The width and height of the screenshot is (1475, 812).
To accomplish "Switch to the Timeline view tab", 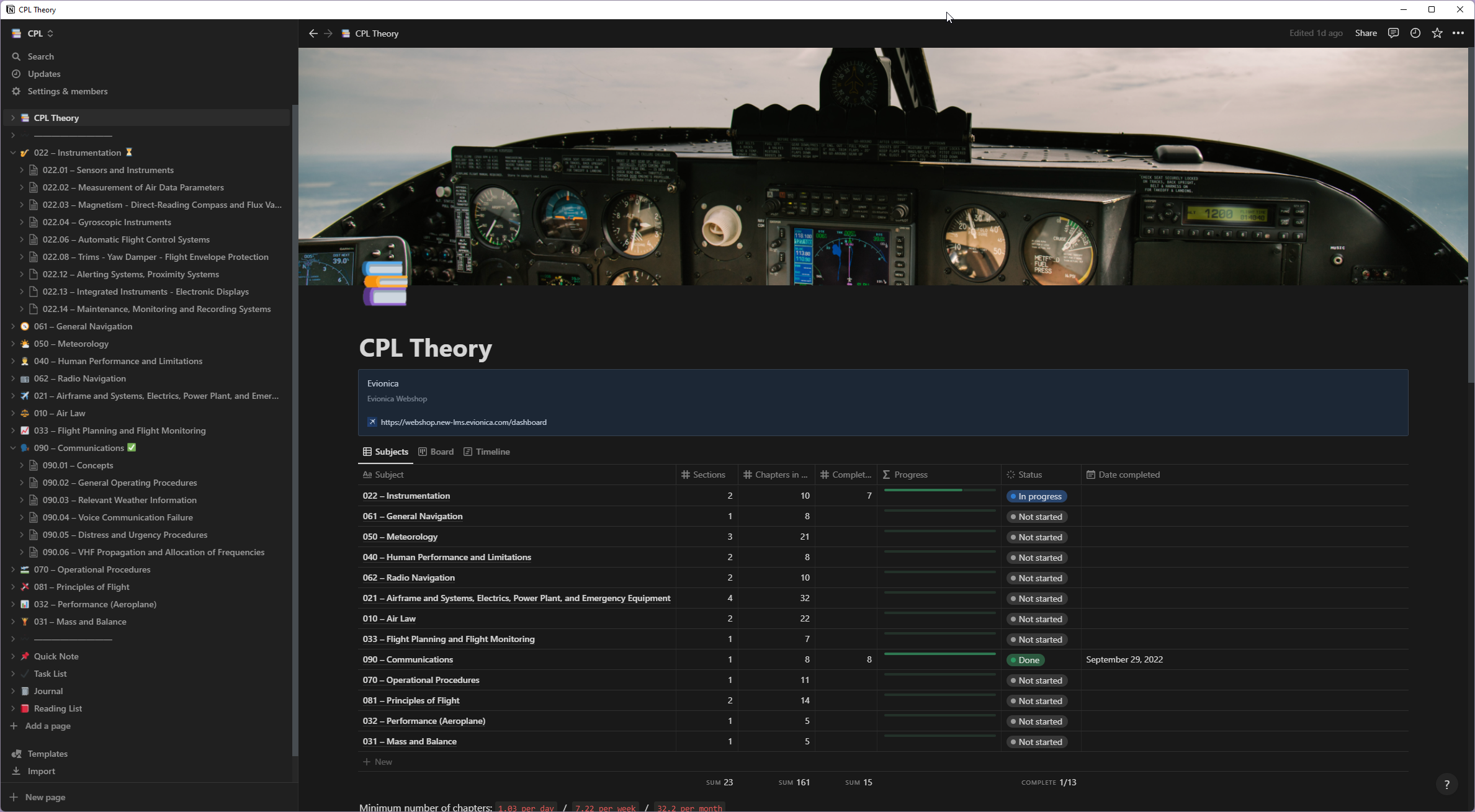I will click(487, 452).
